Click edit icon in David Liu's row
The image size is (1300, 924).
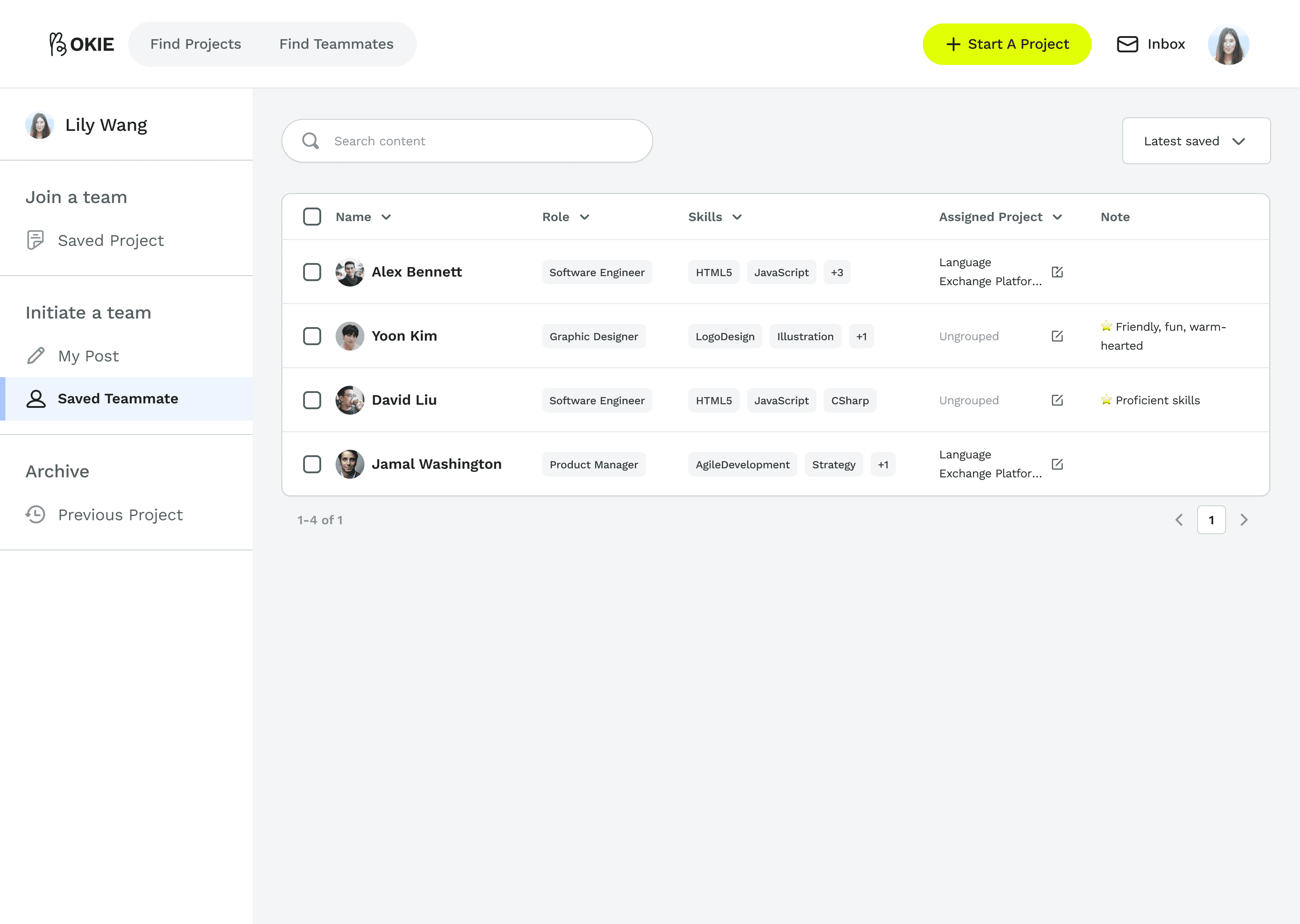click(1057, 400)
